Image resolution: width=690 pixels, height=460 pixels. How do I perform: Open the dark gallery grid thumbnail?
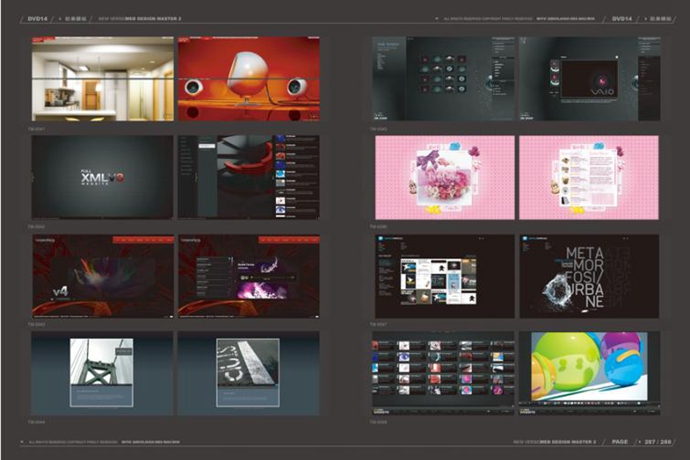tap(443, 373)
